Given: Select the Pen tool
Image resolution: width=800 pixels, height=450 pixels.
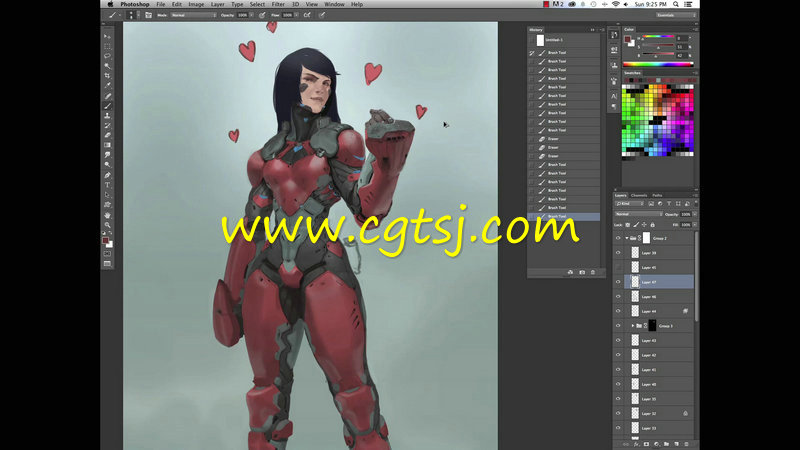Looking at the screenshot, I should (107, 175).
